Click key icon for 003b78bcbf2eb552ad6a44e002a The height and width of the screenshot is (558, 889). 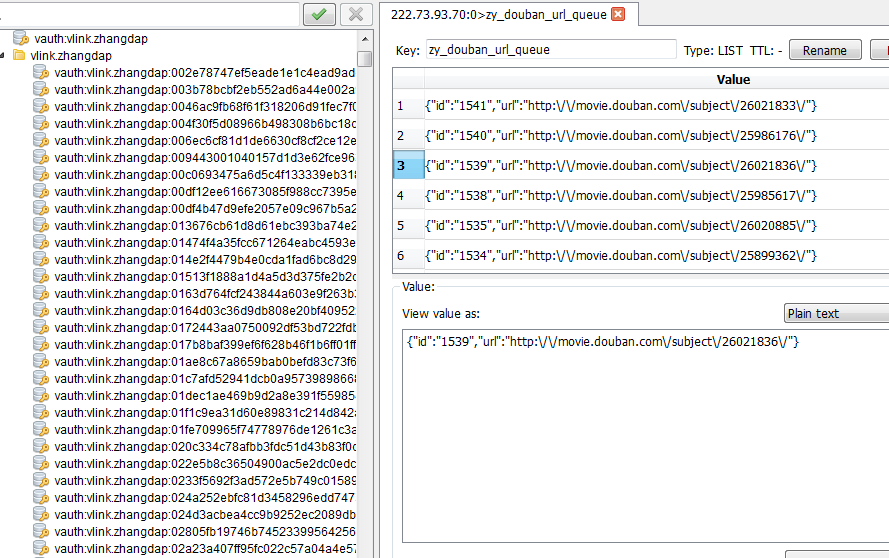(41, 89)
